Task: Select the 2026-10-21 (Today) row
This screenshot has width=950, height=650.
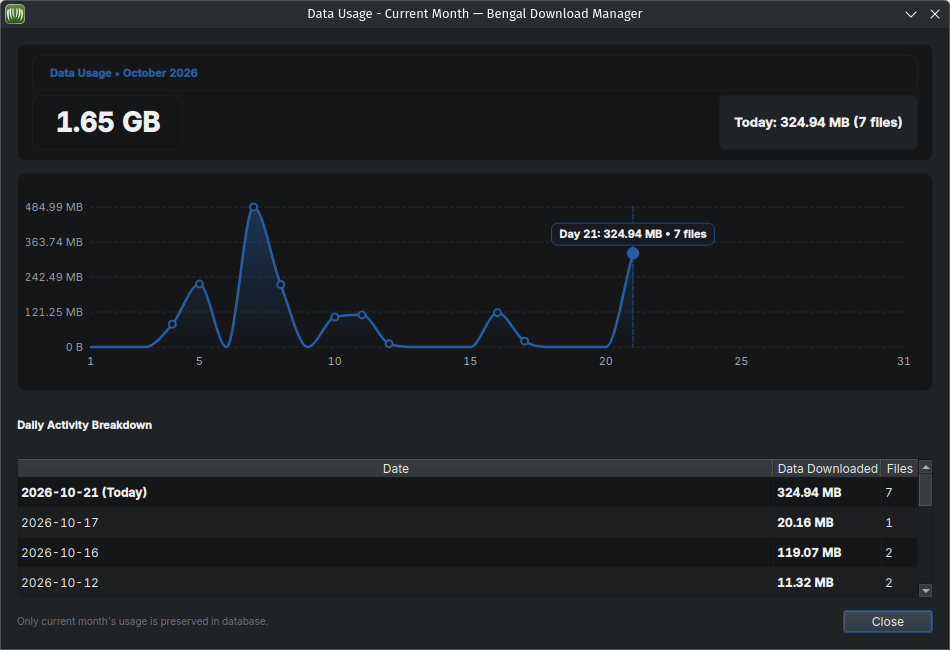Action: tap(468, 492)
